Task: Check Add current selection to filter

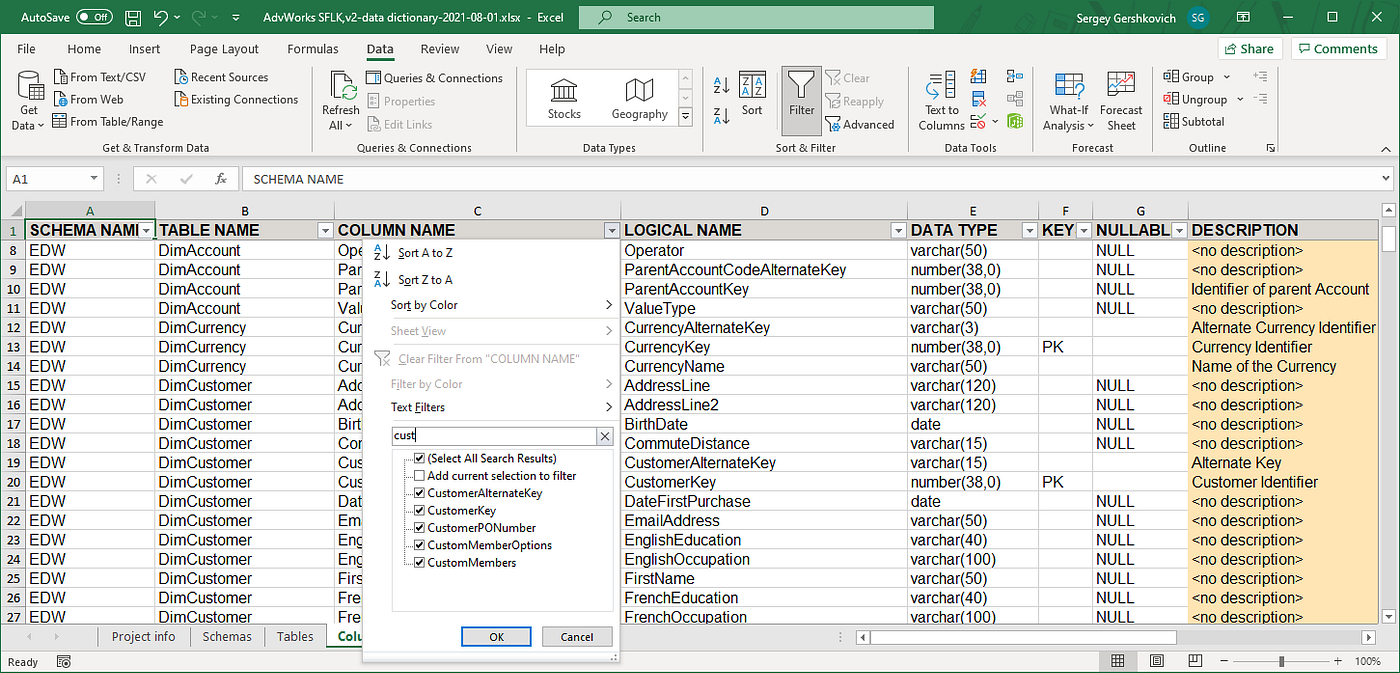Action: [420, 476]
